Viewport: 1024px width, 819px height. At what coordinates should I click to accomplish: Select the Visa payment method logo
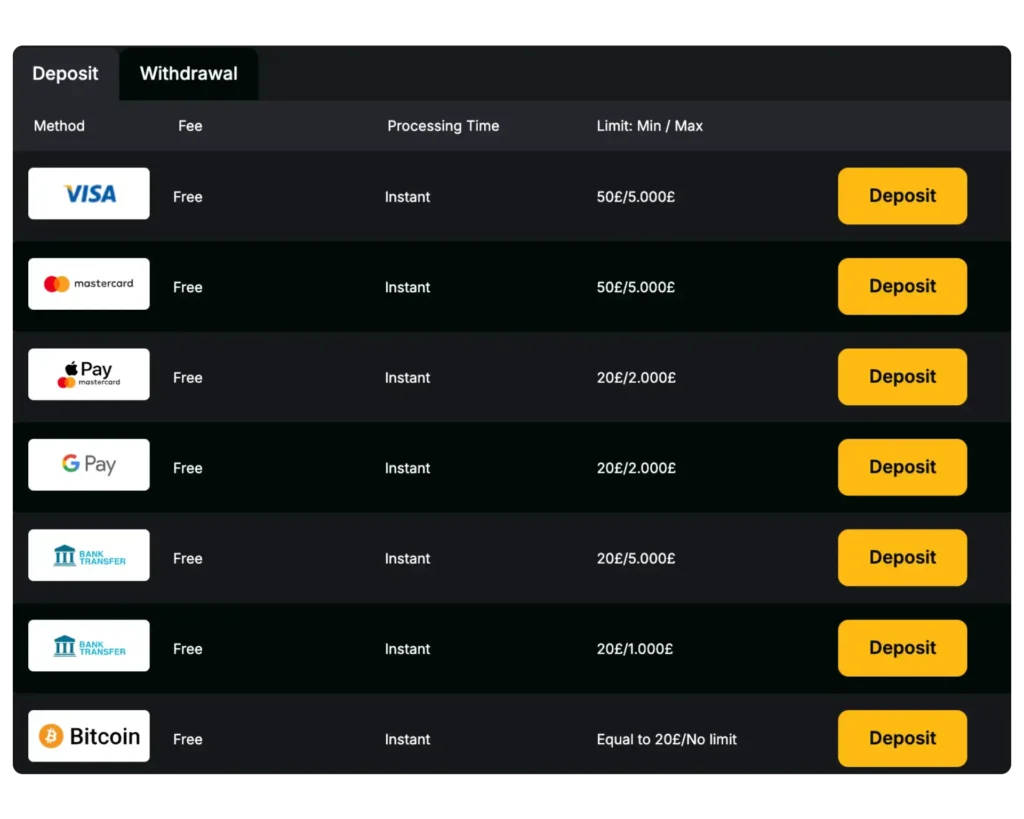click(88, 193)
